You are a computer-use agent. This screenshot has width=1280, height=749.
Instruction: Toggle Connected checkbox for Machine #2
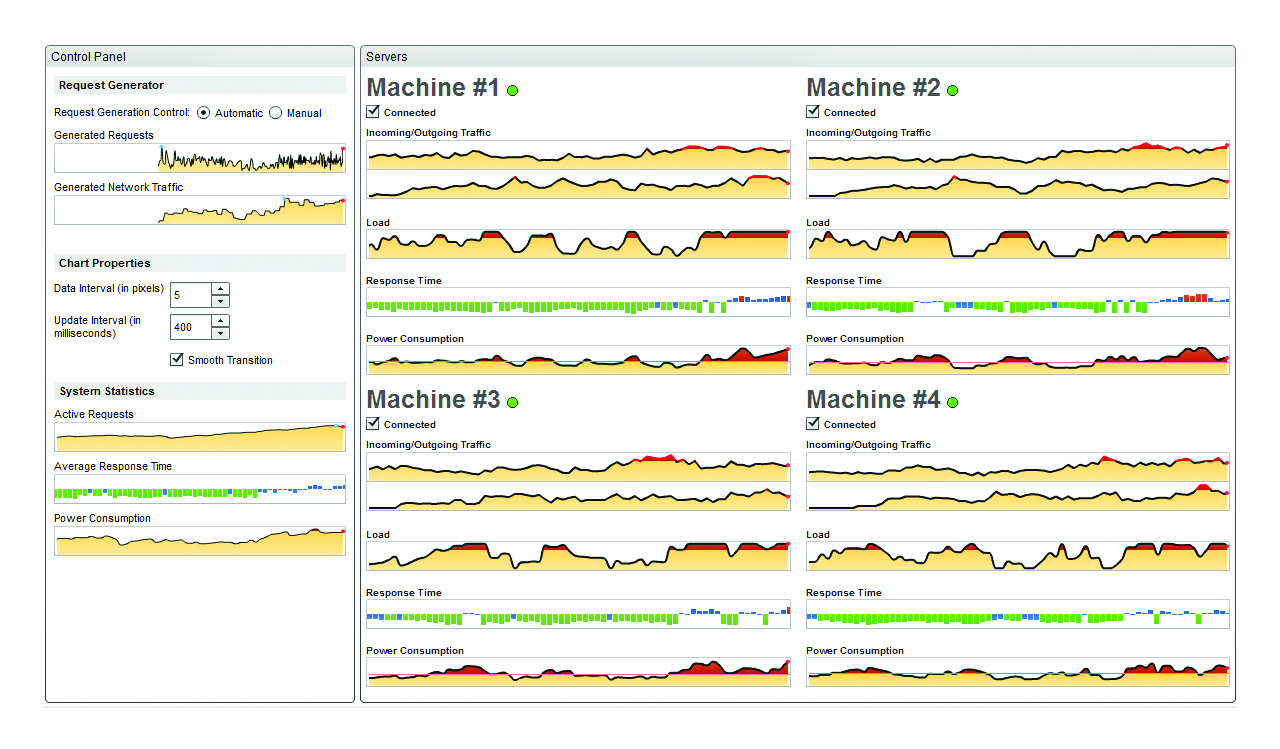tap(813, 112)
